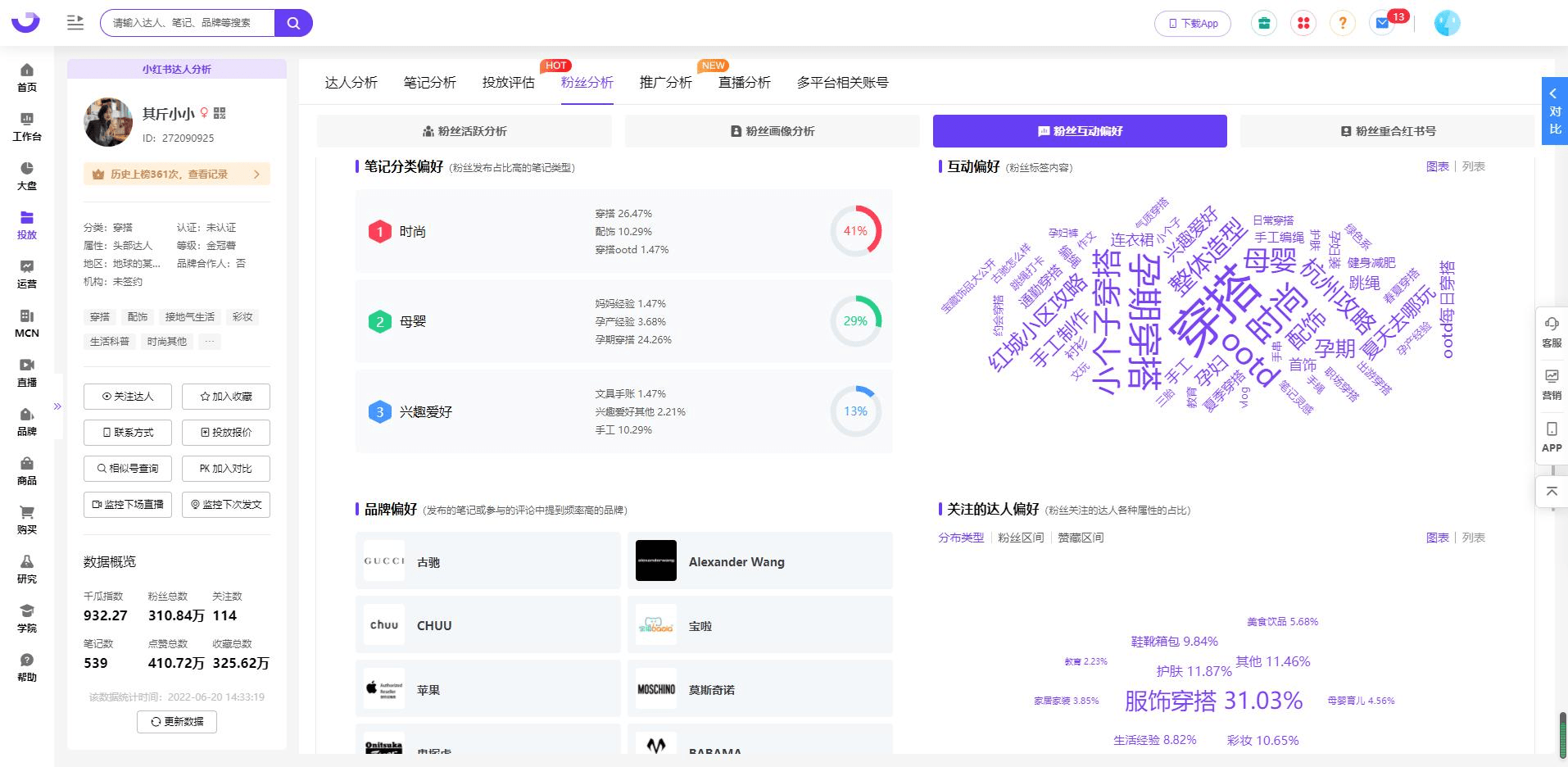Open 学院 academy in sidebar
Screen dimensions: 1568x767
coord(27,619)
